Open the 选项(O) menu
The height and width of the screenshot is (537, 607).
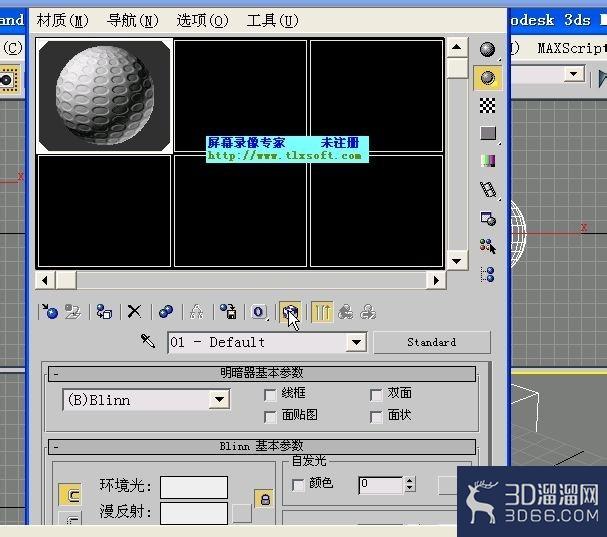(202, 20)
